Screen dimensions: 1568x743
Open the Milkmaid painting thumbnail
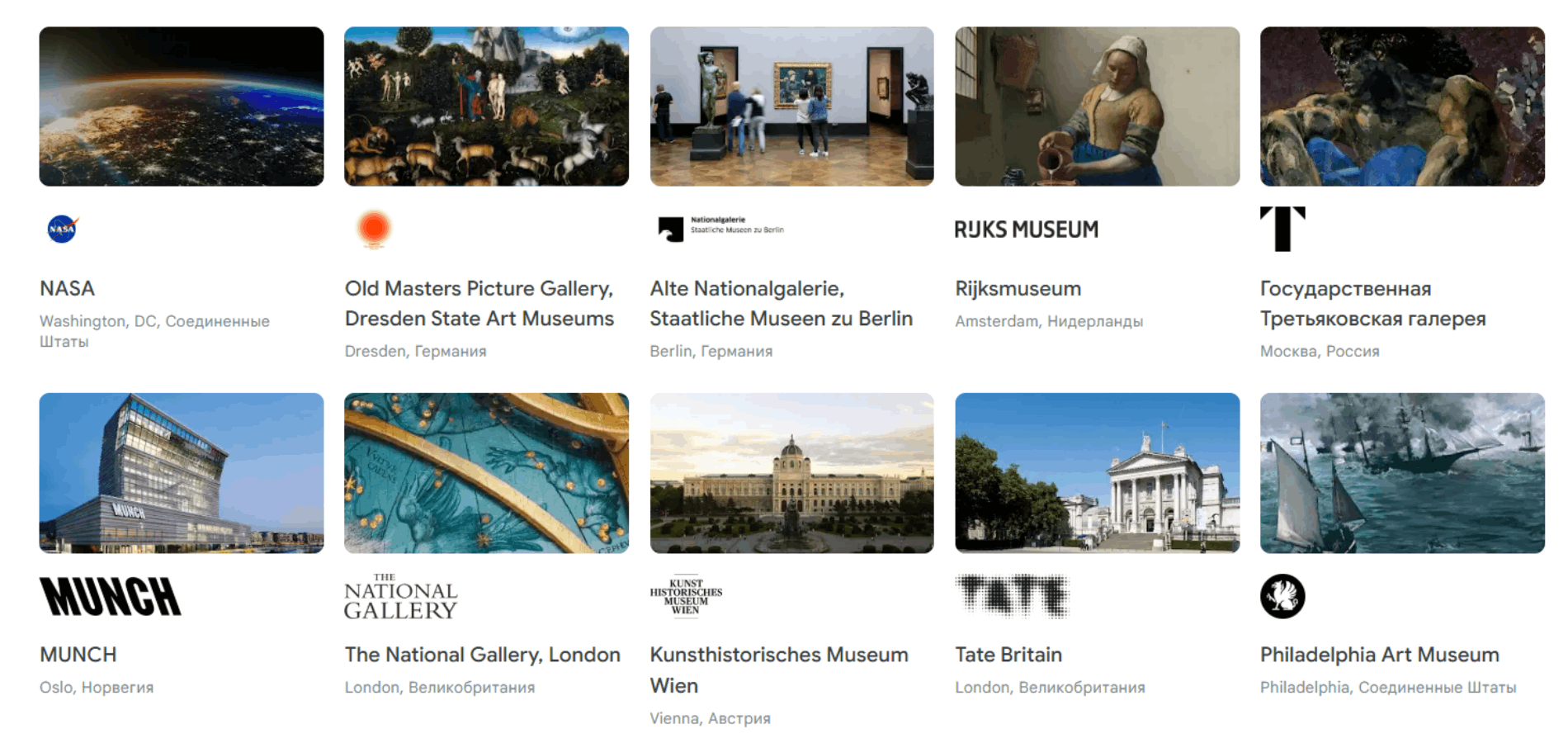click(x=1097, y=106)
